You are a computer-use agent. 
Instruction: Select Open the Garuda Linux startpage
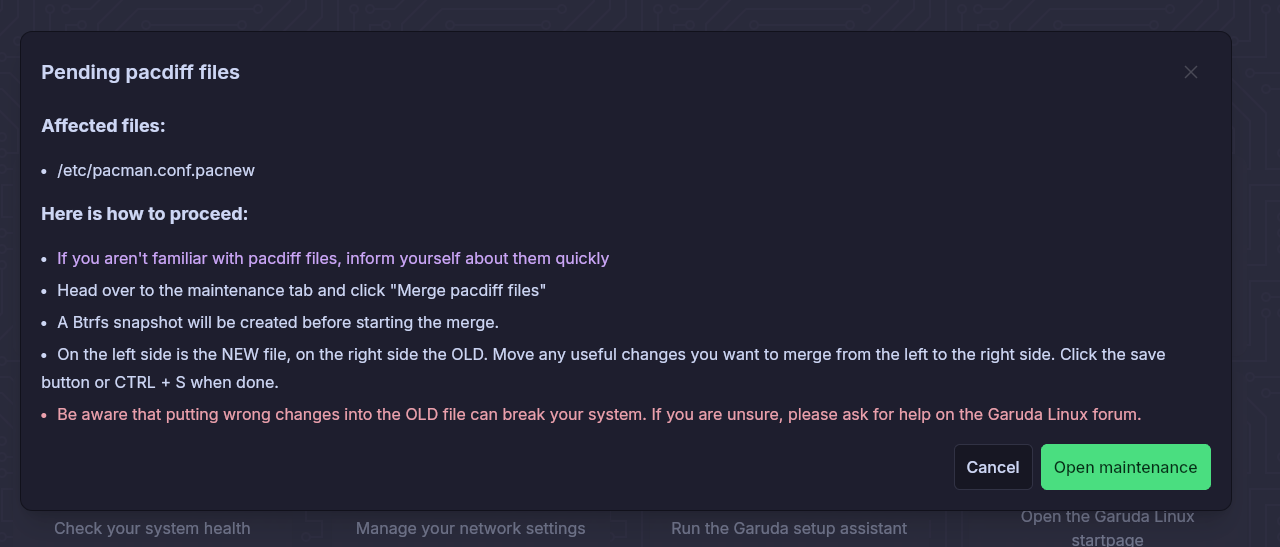[x=1107, y=528]
